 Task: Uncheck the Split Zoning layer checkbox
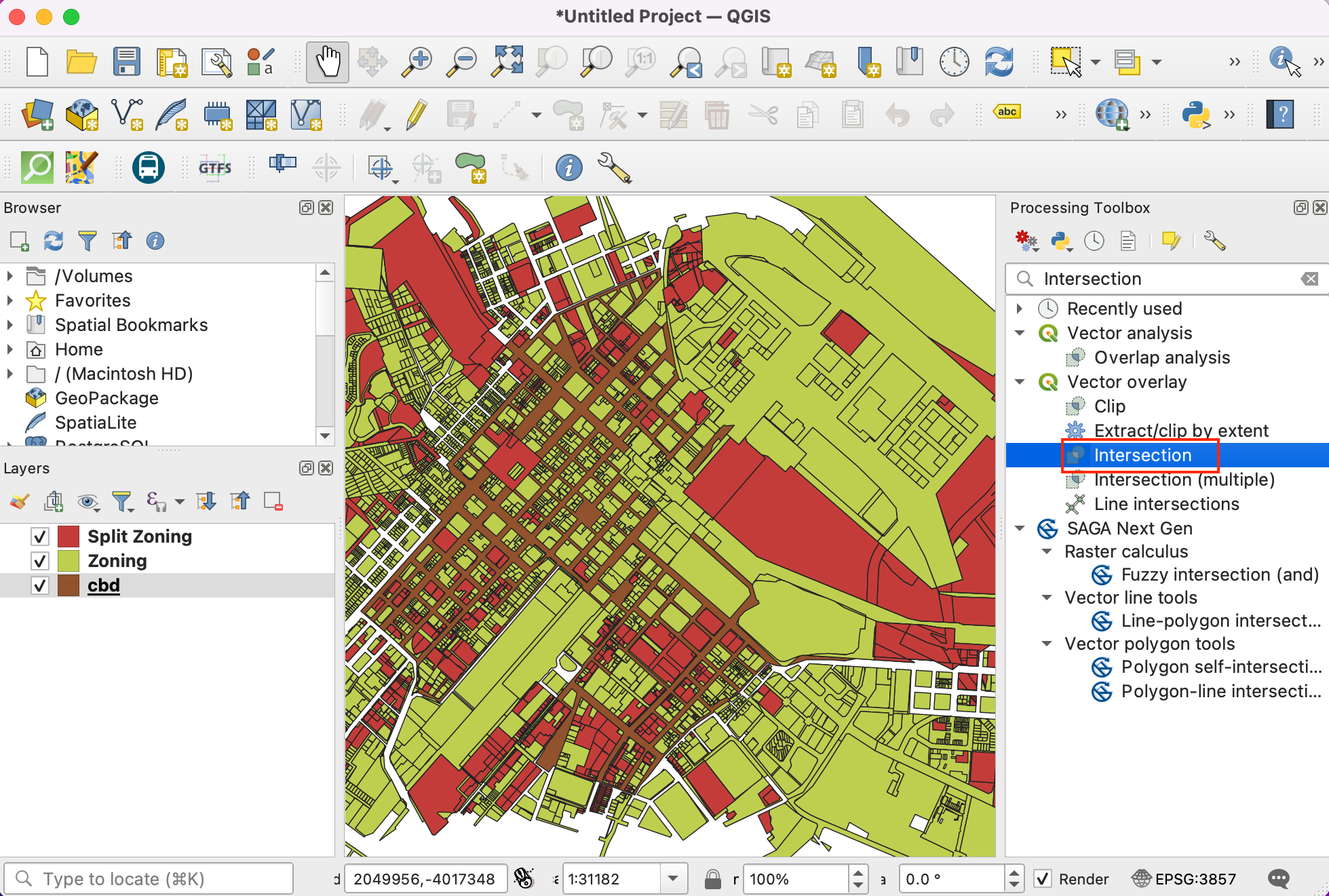point(40,537)
